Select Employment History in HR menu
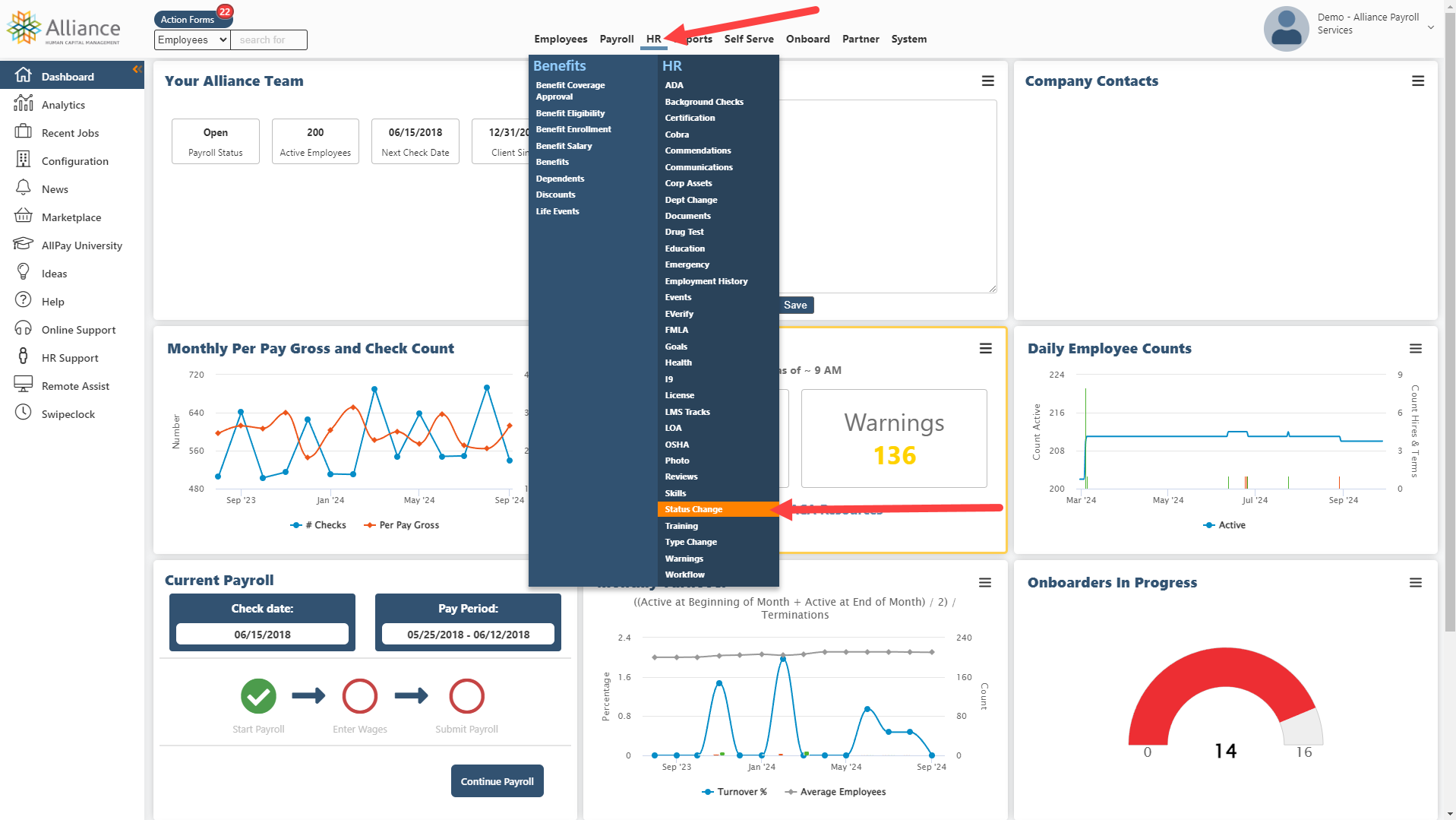 (706, 281)
